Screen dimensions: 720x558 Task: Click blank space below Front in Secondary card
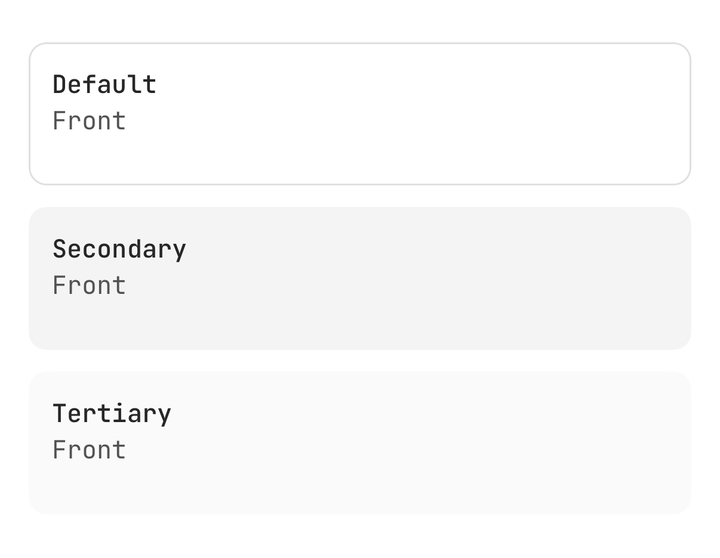click(89, 321)
